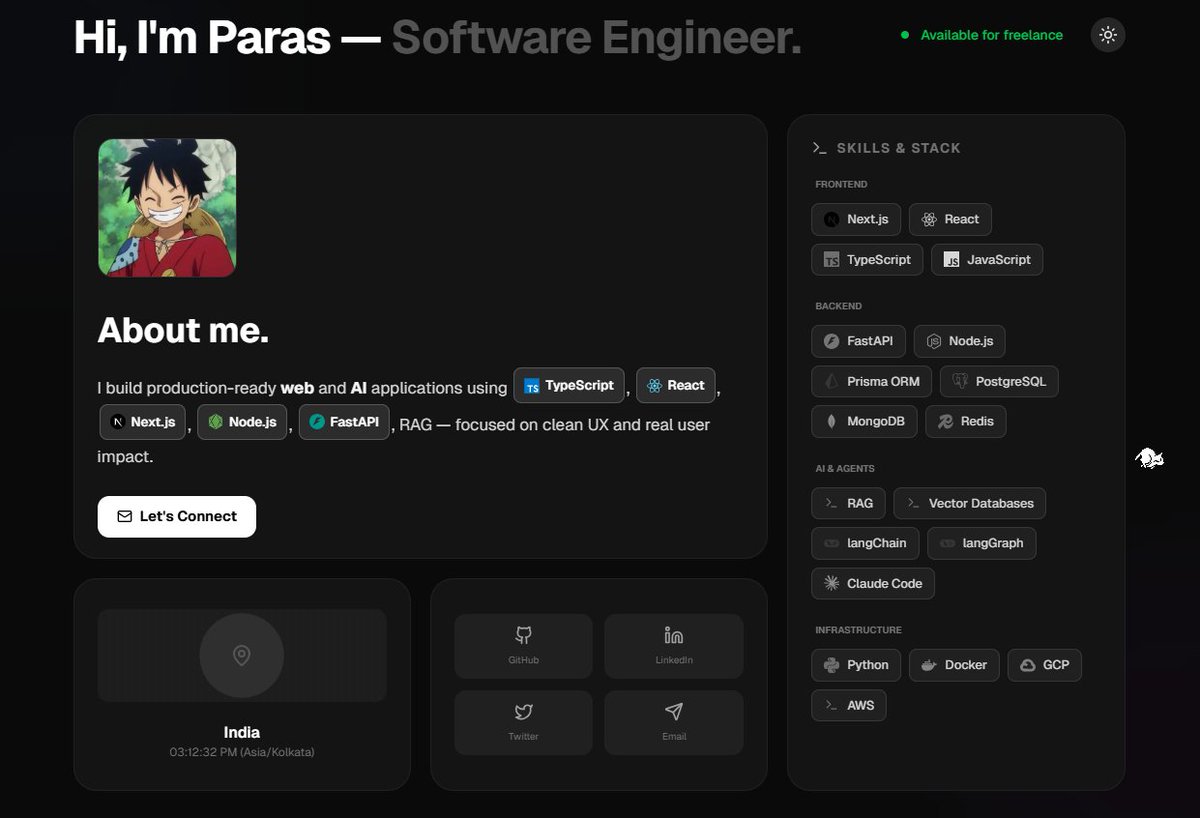Click the Prisma ORM skill chip
The height and width of the screenshot is (818, 1200).
[x=872, y=382]
